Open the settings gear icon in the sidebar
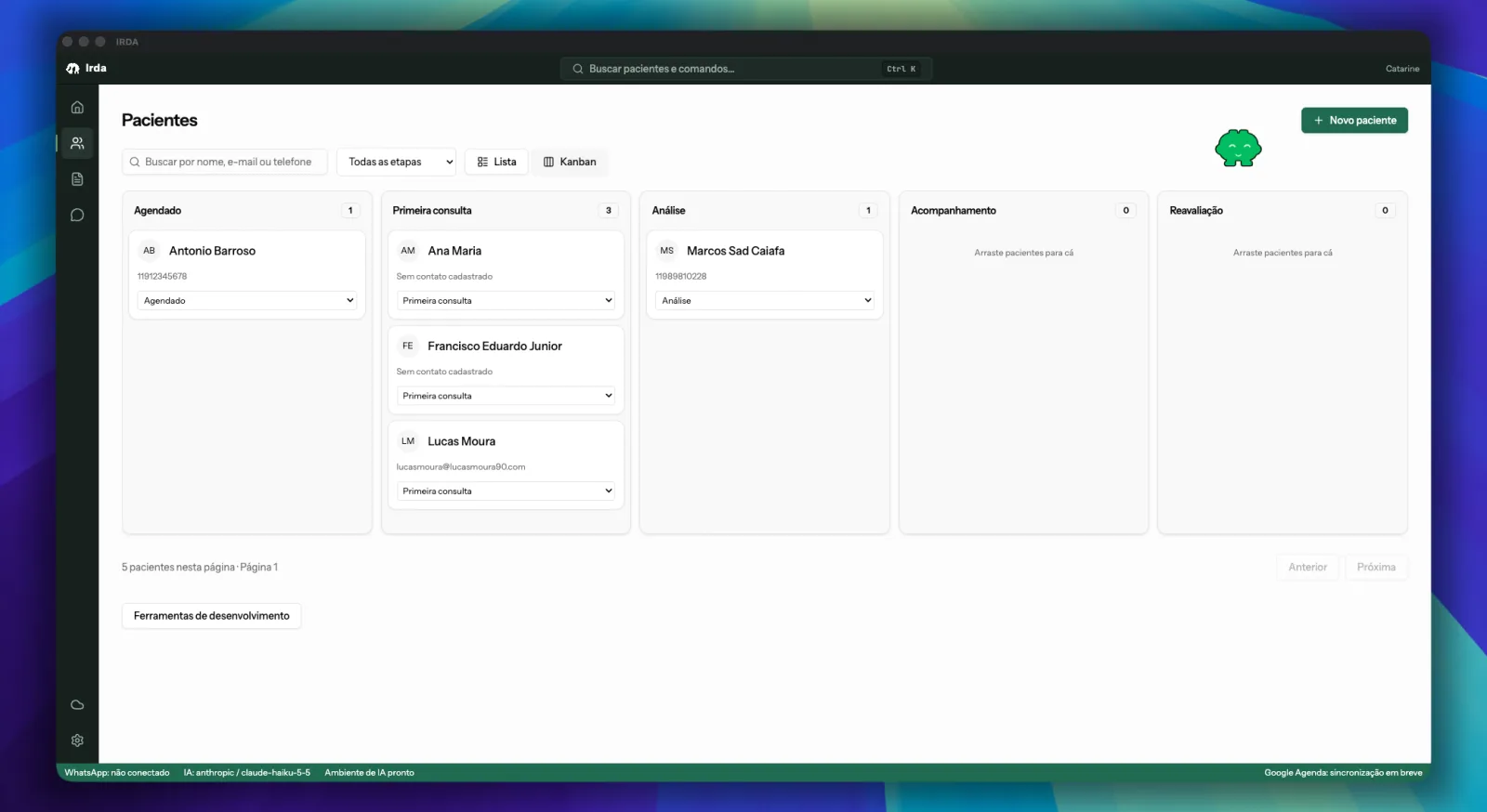Screen dimensions: 1487x812 (77, 740)
